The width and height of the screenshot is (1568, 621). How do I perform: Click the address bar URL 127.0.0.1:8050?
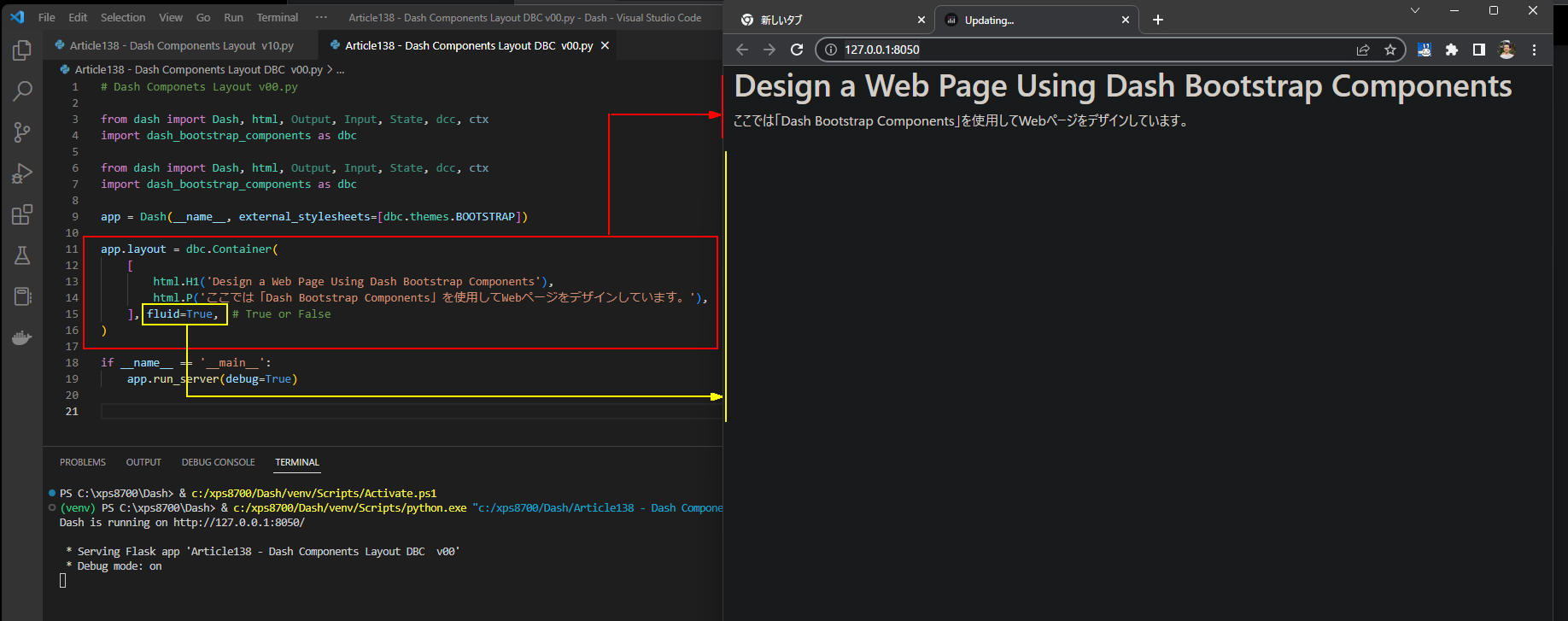882,50
